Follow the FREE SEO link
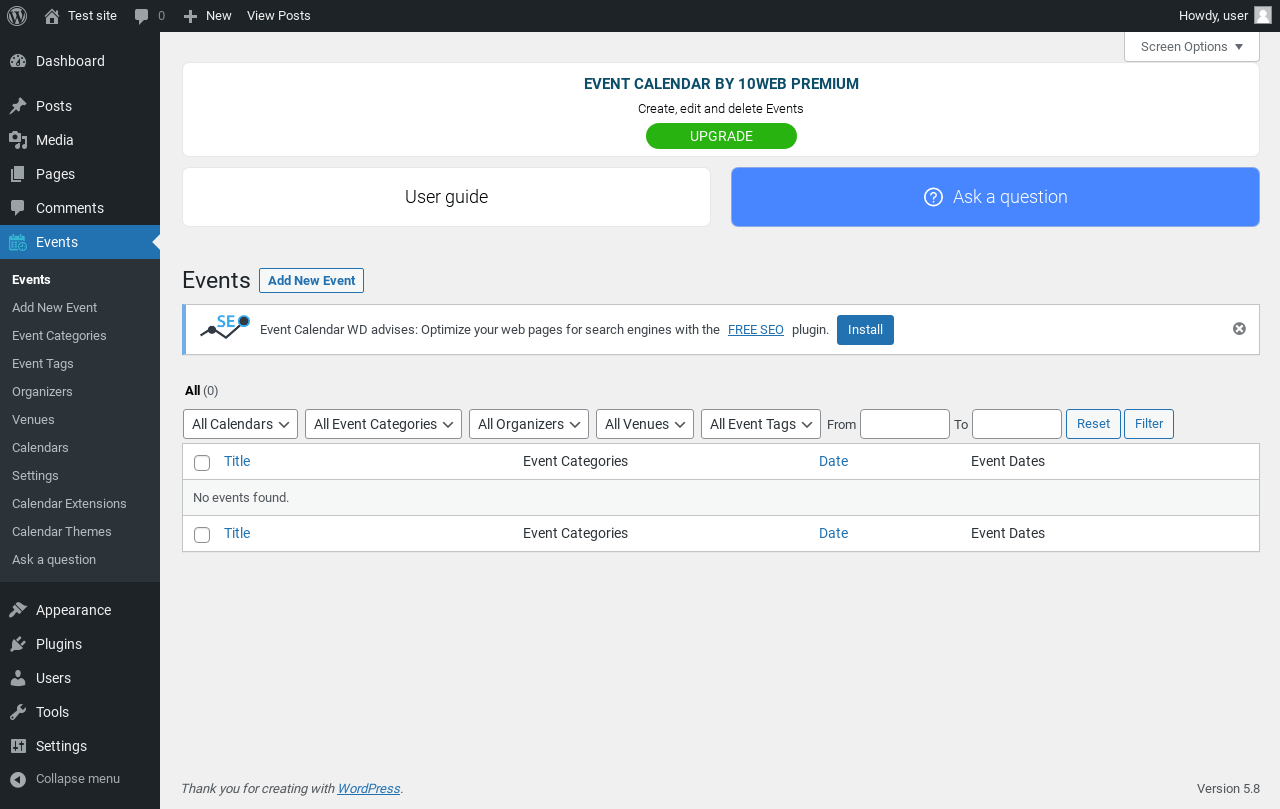This screenshot has height=809, width=1280. 756,330
